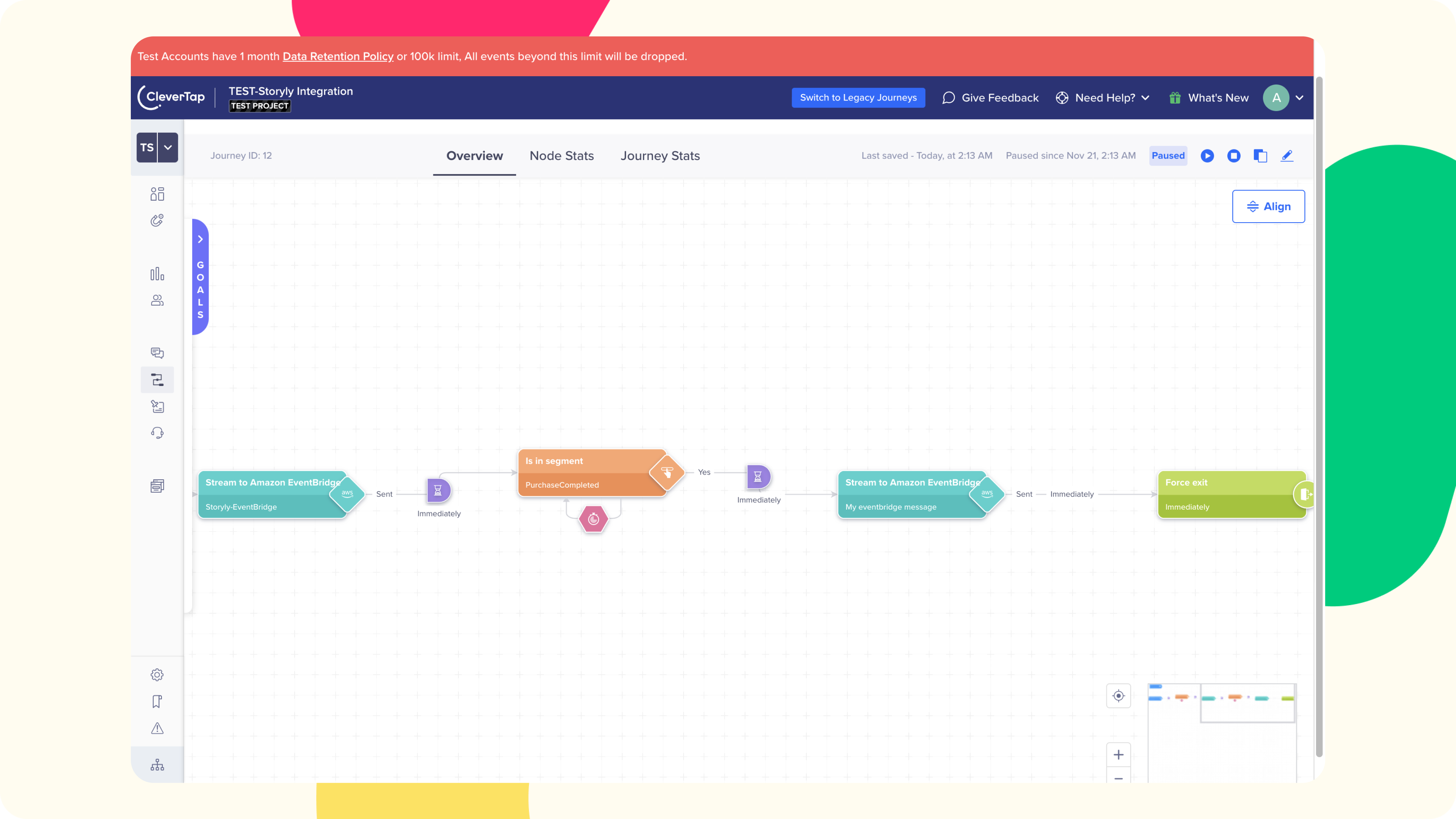The image size is (1456, 819).
Task: Click the stop journey icon
Action: click(x=1233, y=155)
